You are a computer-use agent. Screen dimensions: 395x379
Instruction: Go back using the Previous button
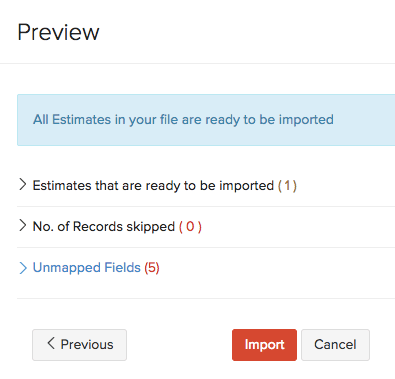[x=79, y=345]
